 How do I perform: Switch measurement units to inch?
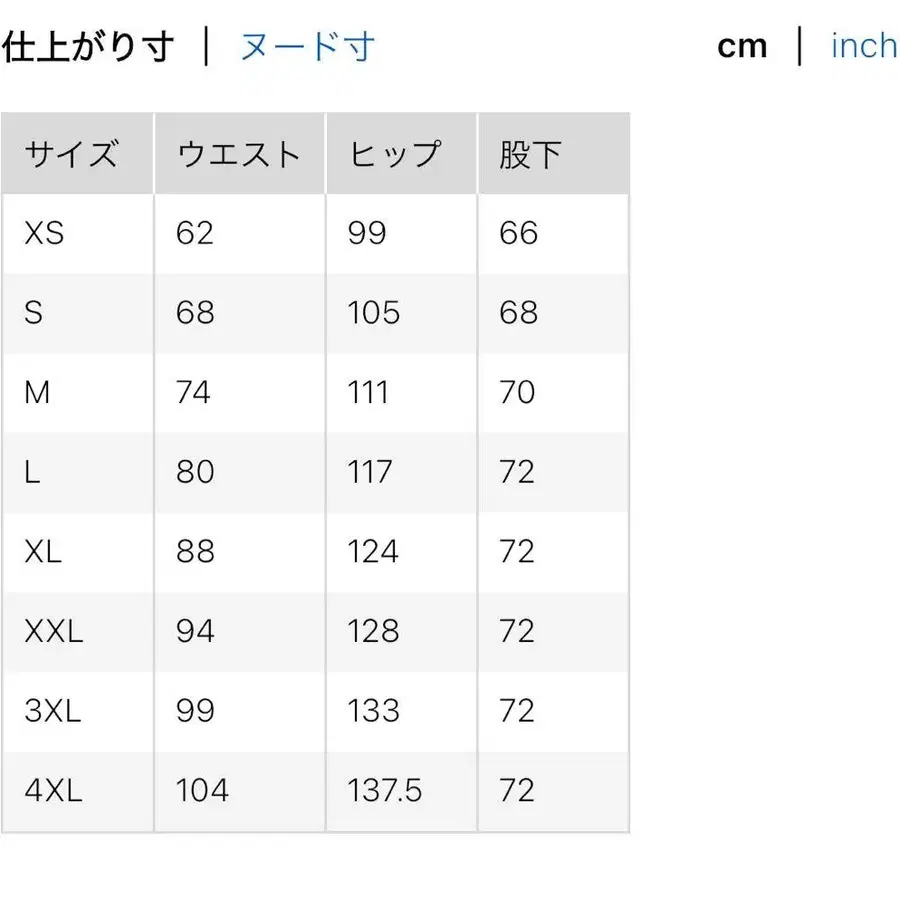click(862, 46)
